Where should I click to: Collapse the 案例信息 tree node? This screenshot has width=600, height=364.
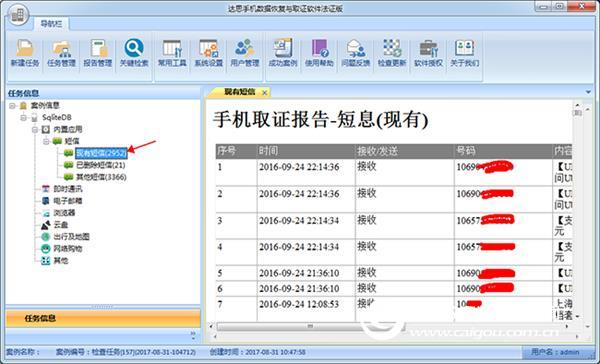pos(12,106)
